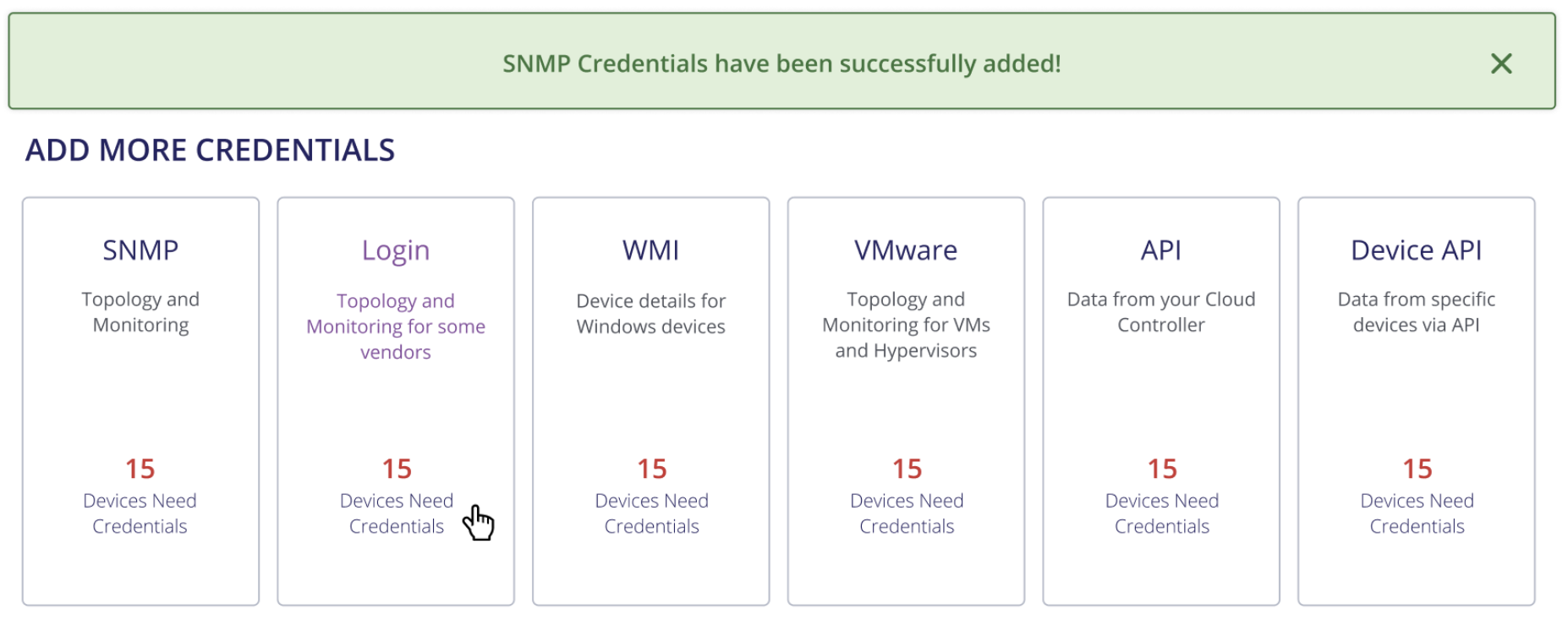This screenshot has width=1568, height=621.
Task: Open the WMI credentials card
Action: [x=650, y=401]
